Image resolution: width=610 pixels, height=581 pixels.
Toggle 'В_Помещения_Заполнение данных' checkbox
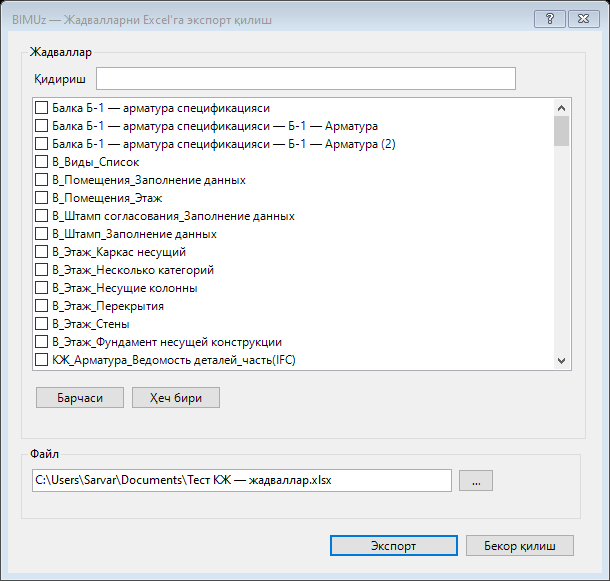(41, 180)
